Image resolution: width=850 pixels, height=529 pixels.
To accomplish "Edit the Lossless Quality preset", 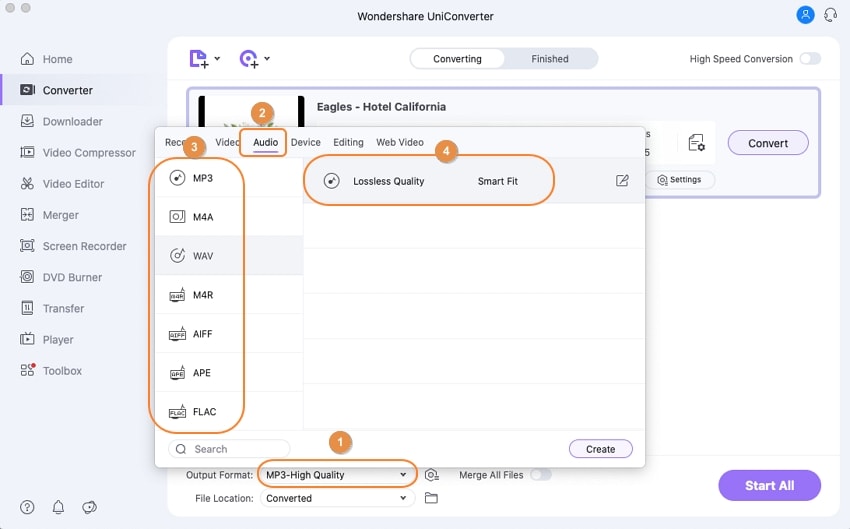I will [622, 181].
